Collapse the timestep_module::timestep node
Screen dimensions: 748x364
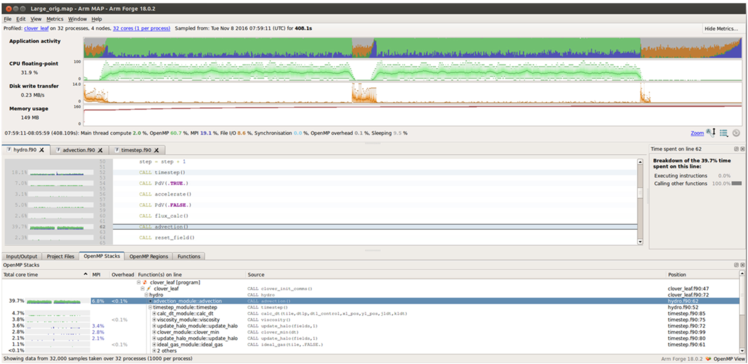150,307
